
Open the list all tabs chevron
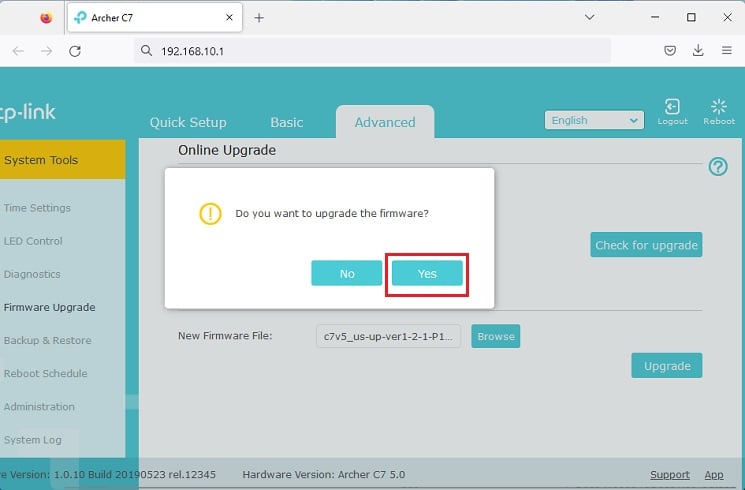click(590, 18)
